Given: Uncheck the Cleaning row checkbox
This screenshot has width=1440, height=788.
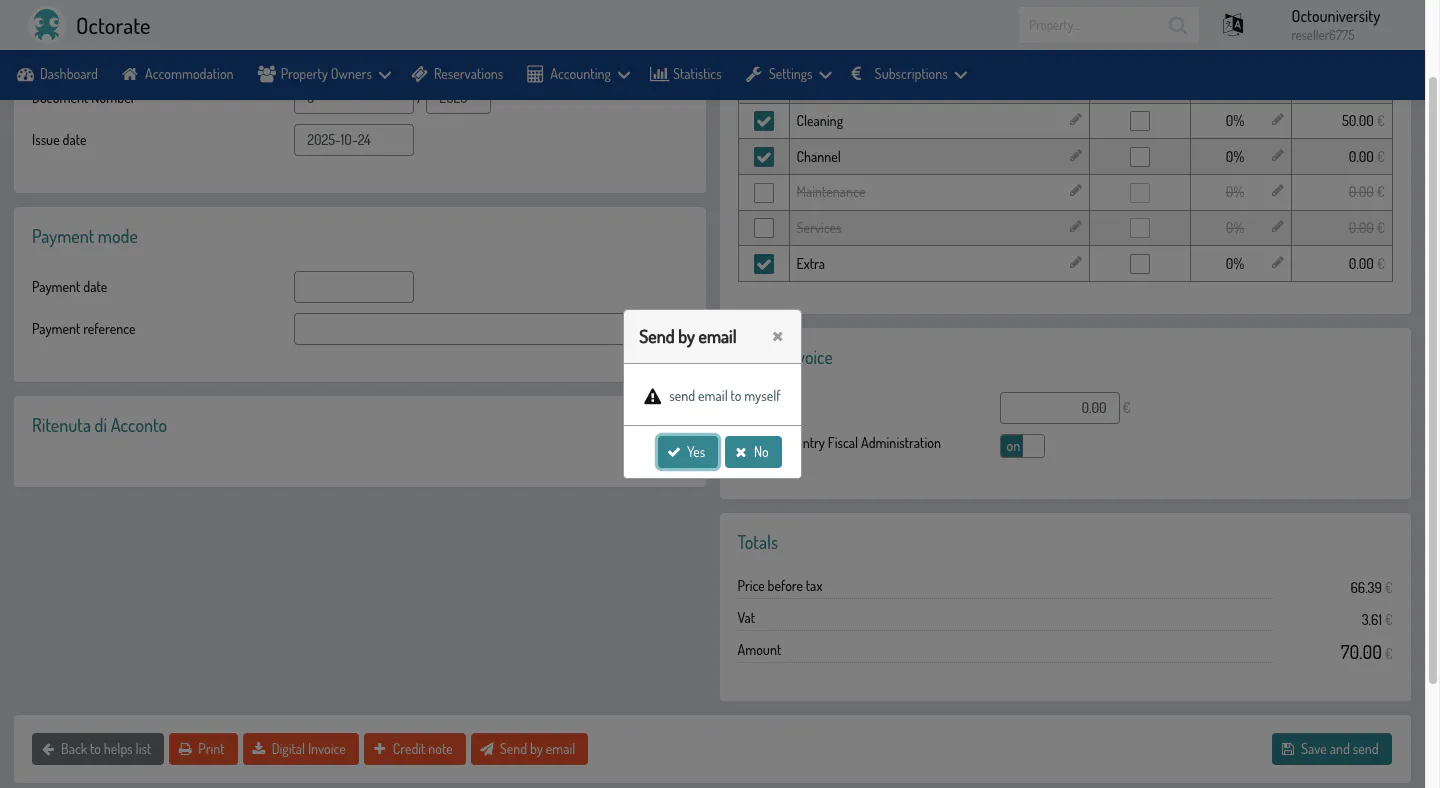Looking at the screenshot, I should pos(764,121).
